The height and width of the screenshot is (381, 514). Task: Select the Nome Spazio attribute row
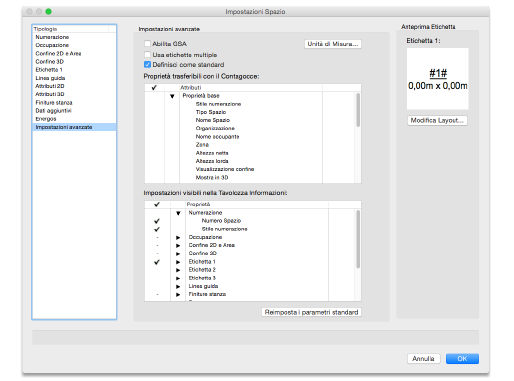[213, 120]
